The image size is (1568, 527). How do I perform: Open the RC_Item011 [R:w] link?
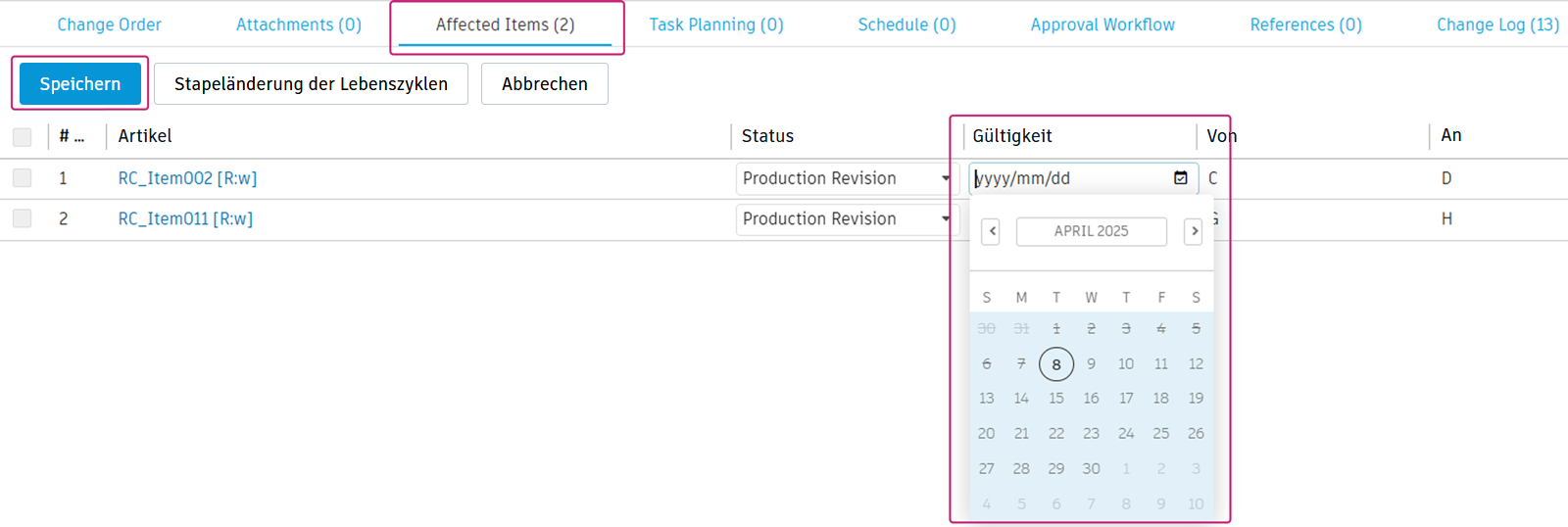coord(185,219)
